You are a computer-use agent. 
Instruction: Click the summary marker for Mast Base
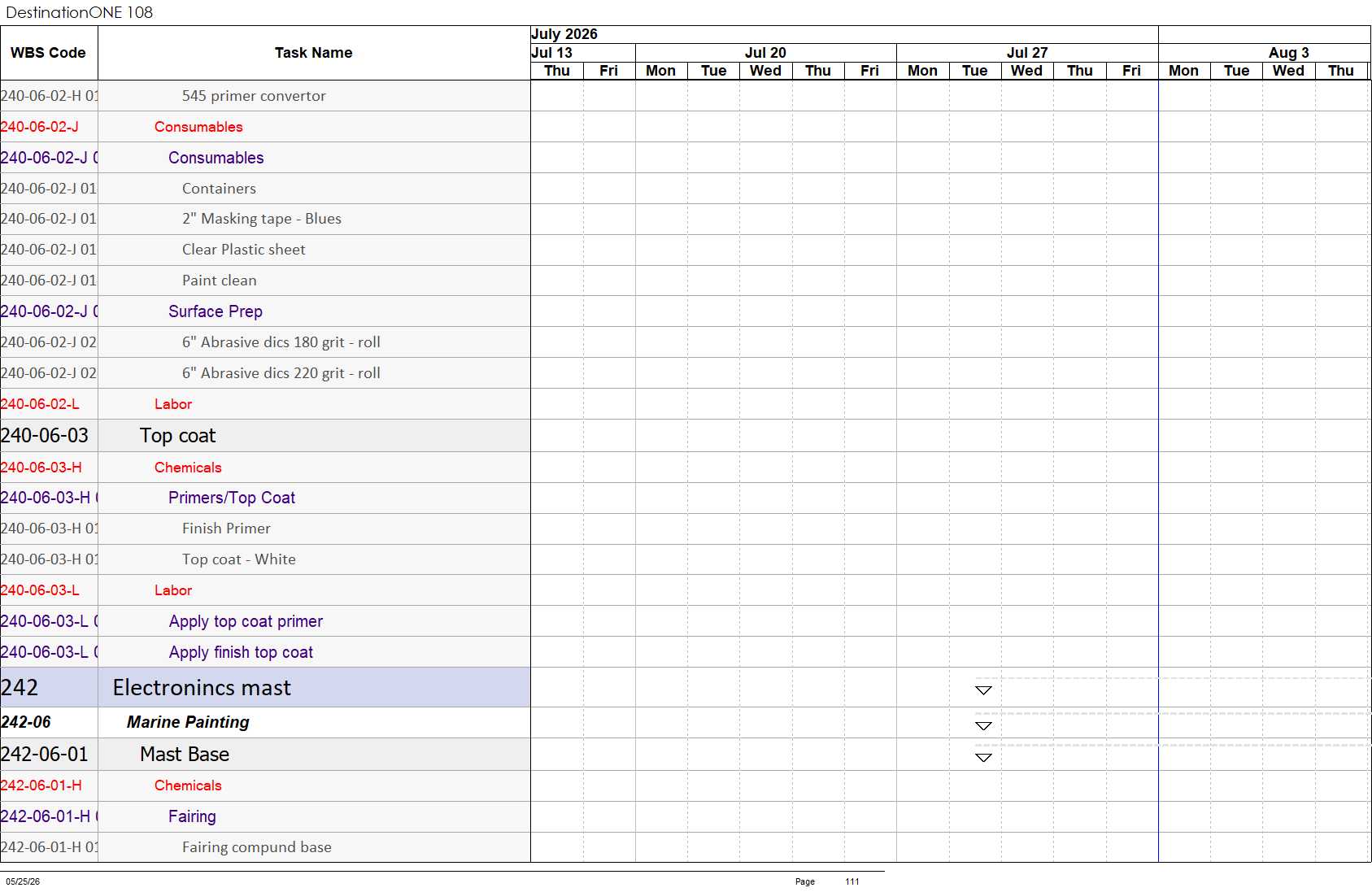point(983,758)
